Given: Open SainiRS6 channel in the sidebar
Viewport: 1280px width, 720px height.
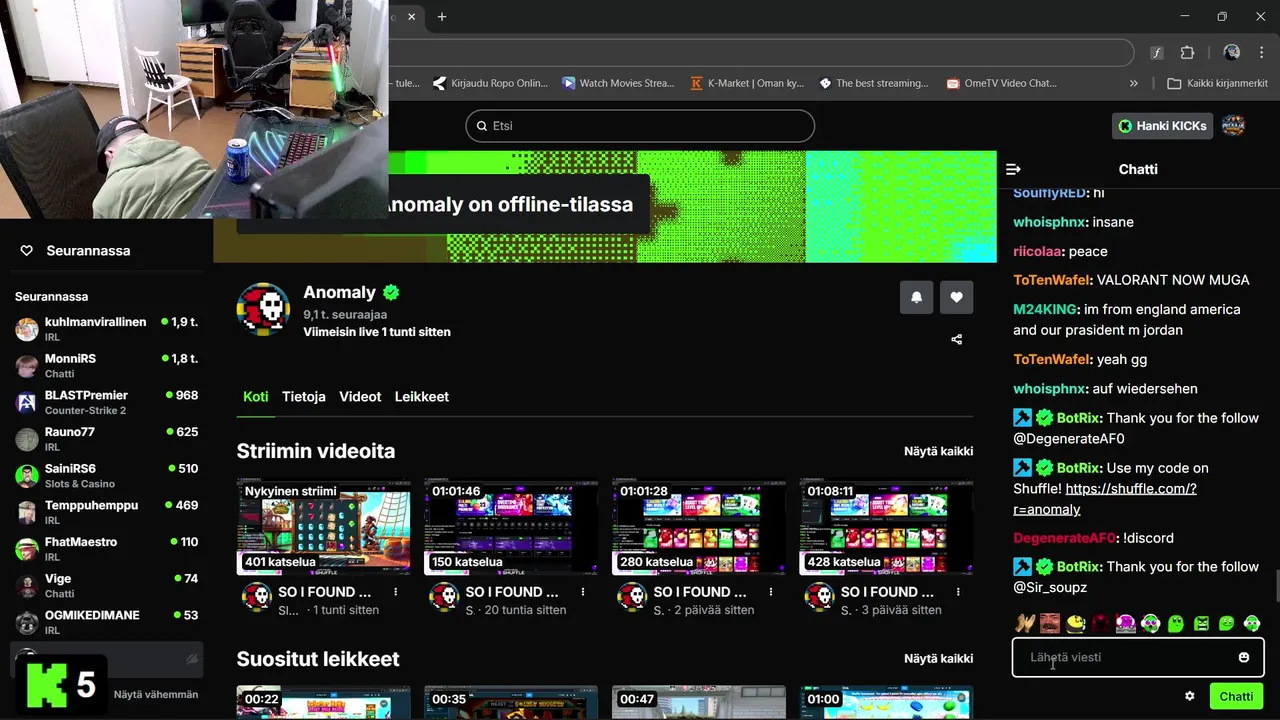Looking at the screenshot, I should pyautogui.click(x=106, y=476).
